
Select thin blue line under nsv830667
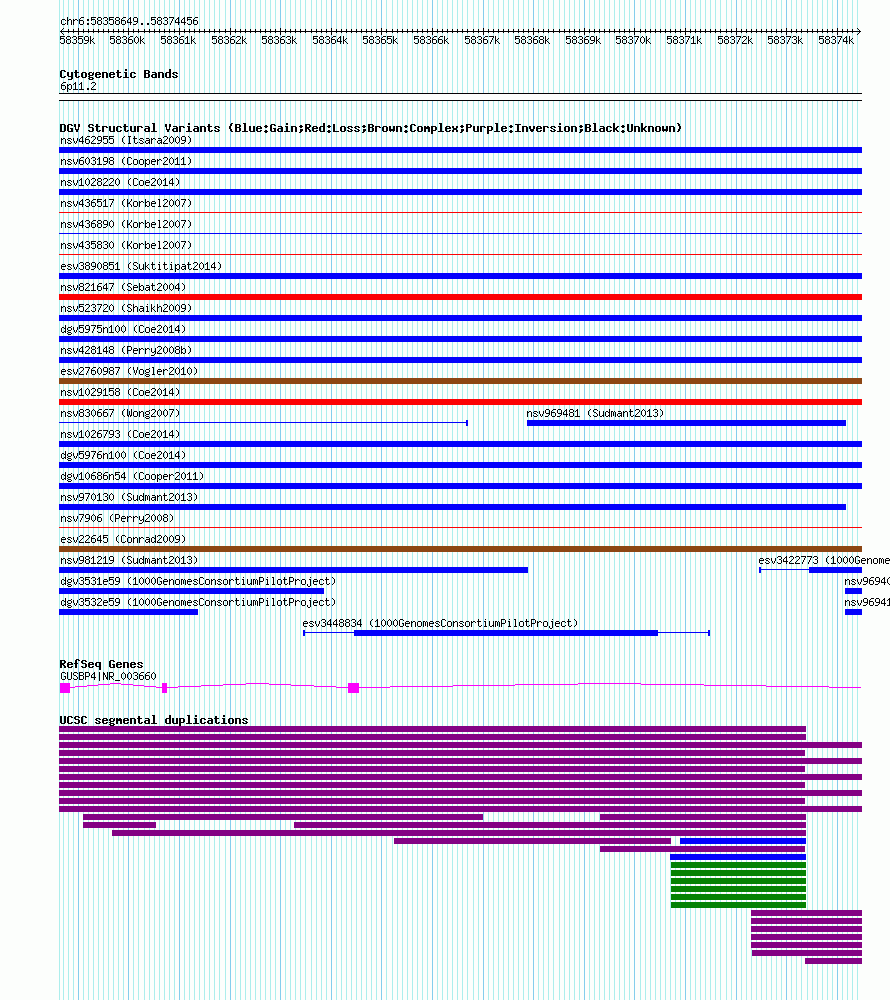tap(263, 423)
